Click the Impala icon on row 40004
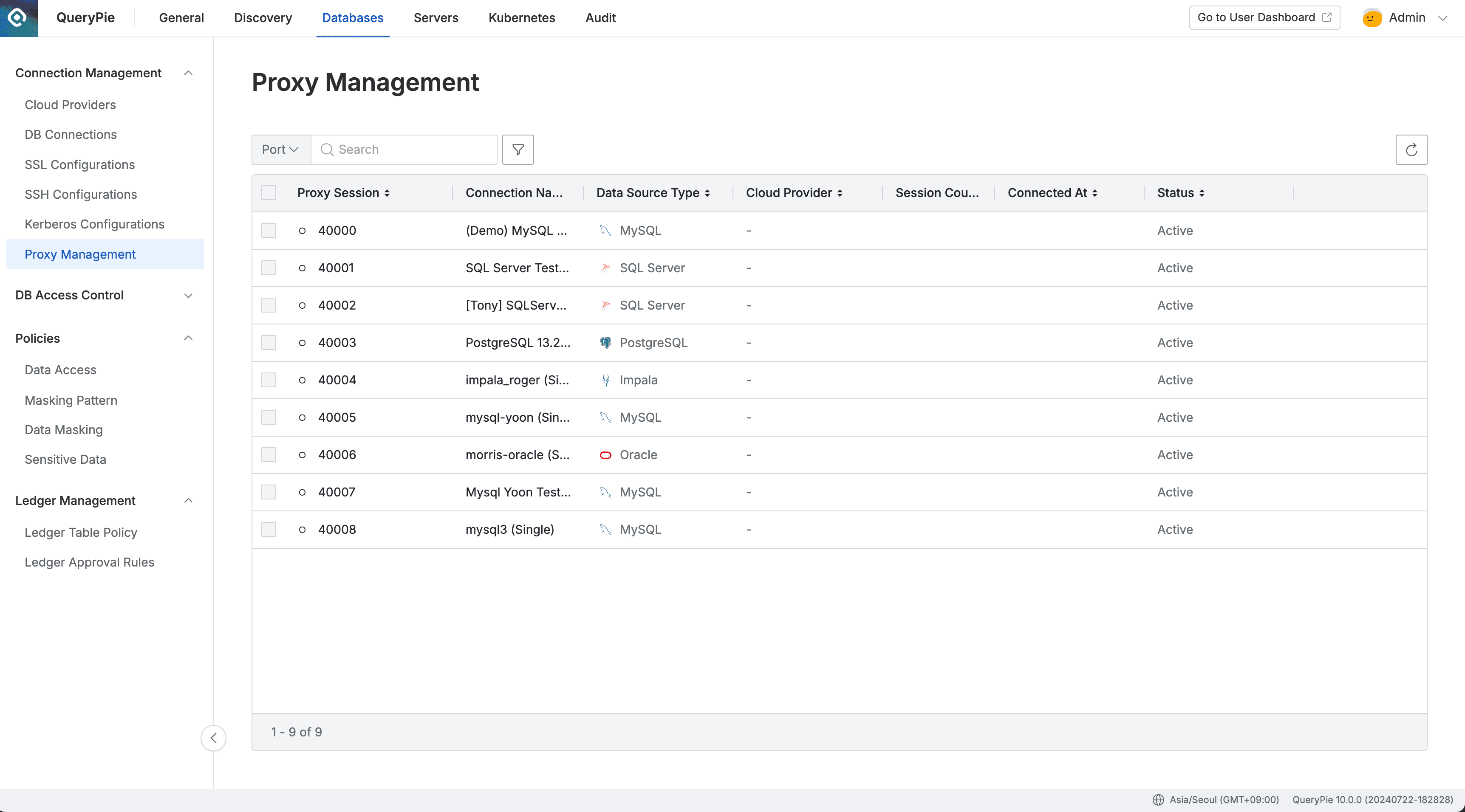Viewport: 1465px width, 812px height. [605, 380]
